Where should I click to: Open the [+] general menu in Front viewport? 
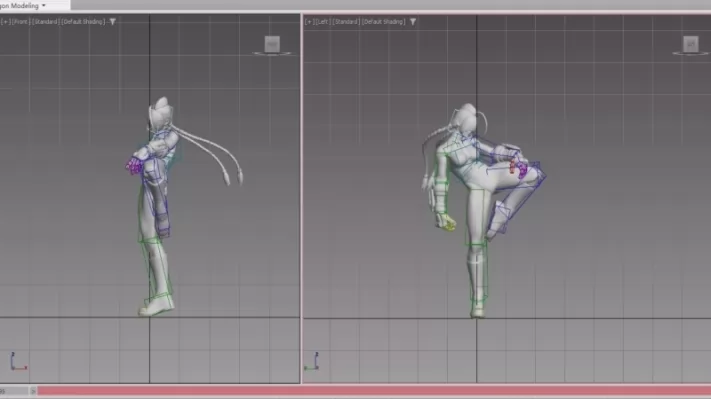[6, 21]
